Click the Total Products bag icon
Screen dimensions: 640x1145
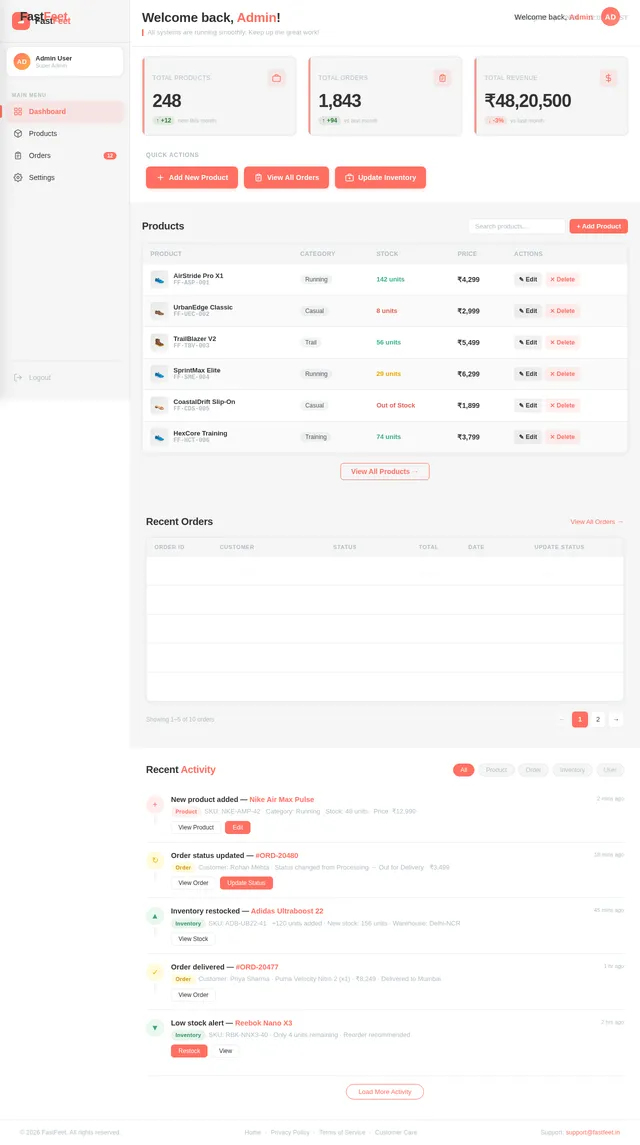coord(276,77)
